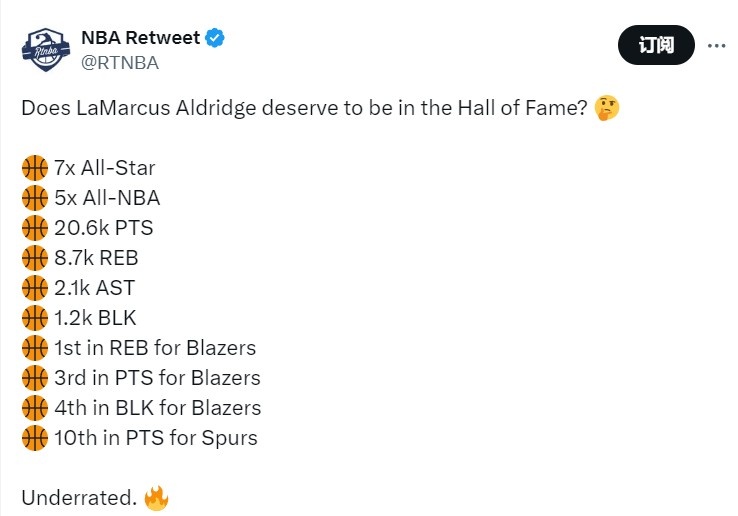Image resolution: width=738 pixels, height=516 pixels.
Task: Click the @RTNBA handle
Action: pyautogui.click(x=119, y=62)
